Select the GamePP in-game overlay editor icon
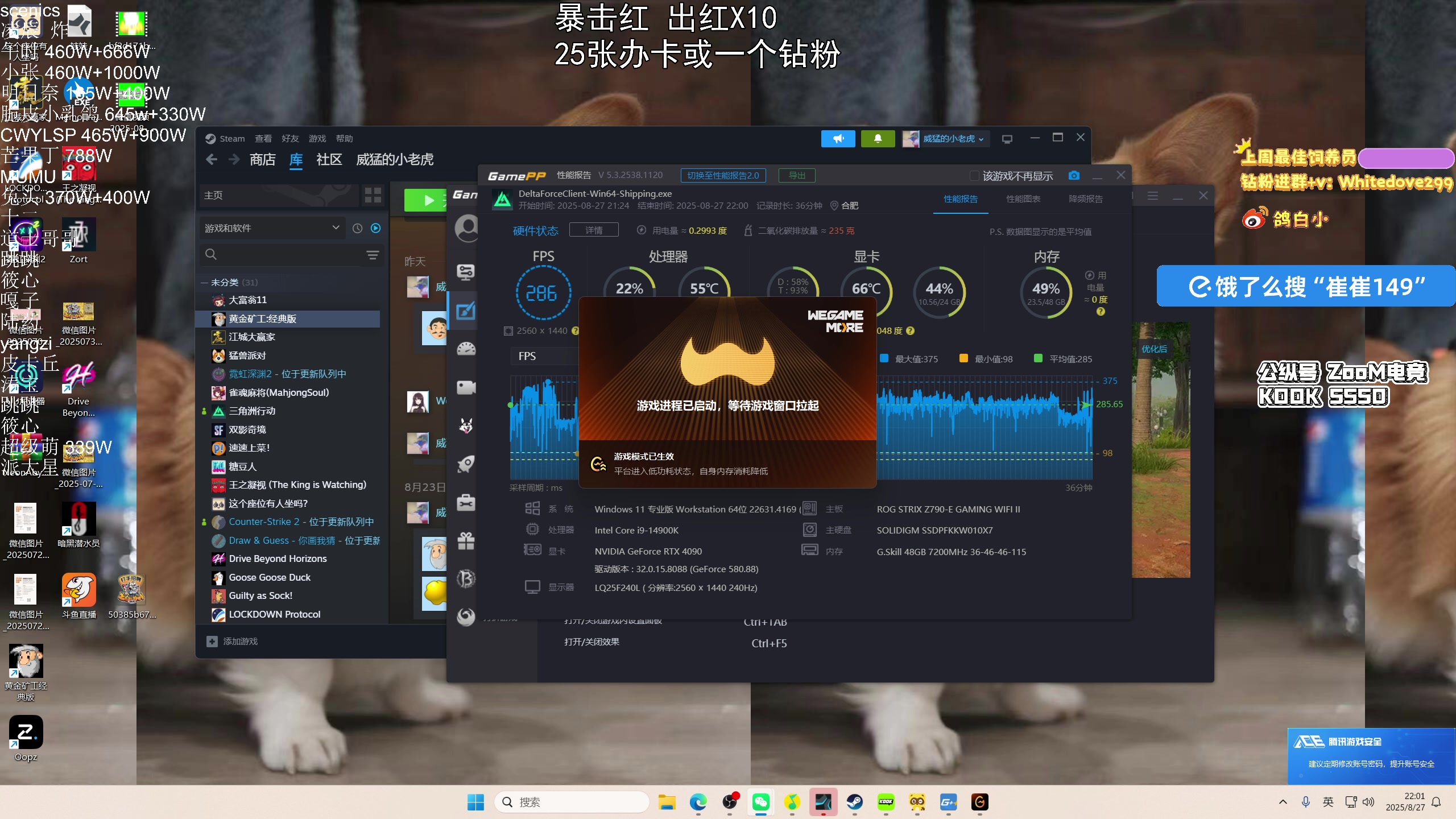This screenshot has height=819, width=1456. [x=466, y=311]
